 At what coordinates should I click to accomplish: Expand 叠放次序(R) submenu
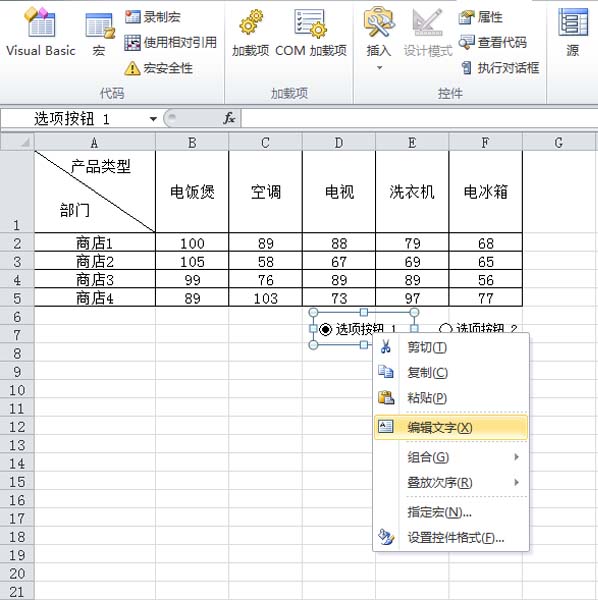coord(451,482)
